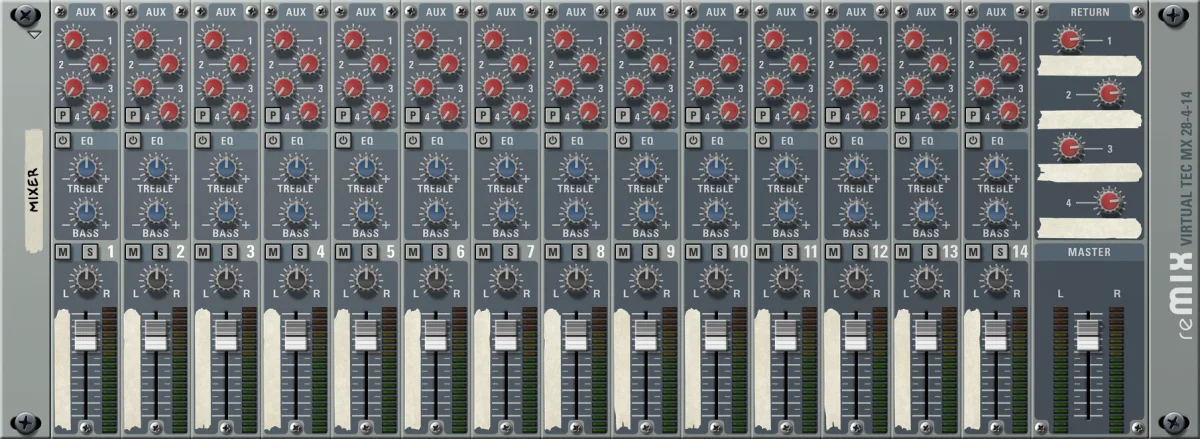
Task: Toggle EQ power on channel 8
Action: 553,141
